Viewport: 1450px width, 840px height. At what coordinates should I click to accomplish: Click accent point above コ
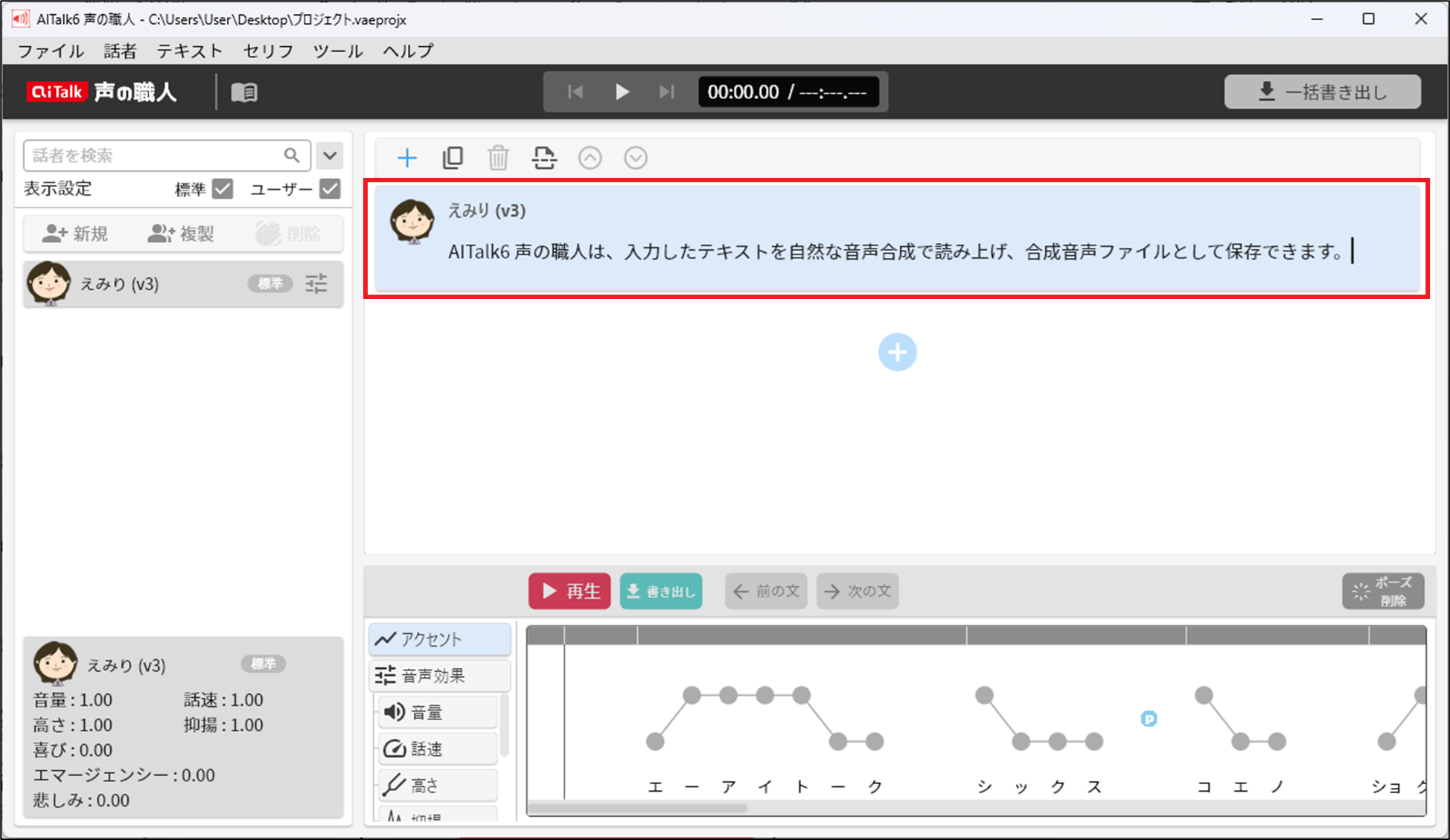(1204, 695)
